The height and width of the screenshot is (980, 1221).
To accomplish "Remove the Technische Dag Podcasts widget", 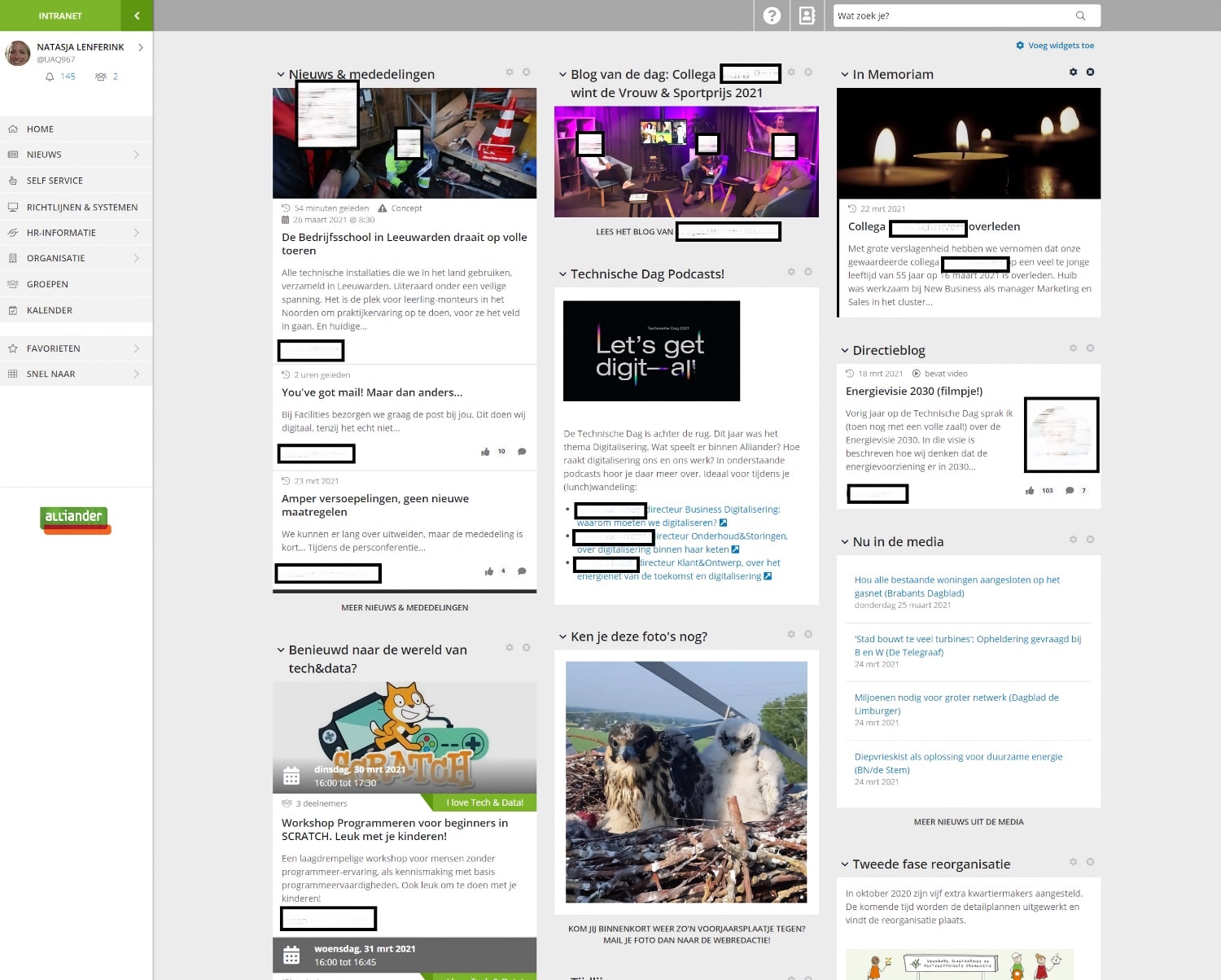I will pos(808,272).
